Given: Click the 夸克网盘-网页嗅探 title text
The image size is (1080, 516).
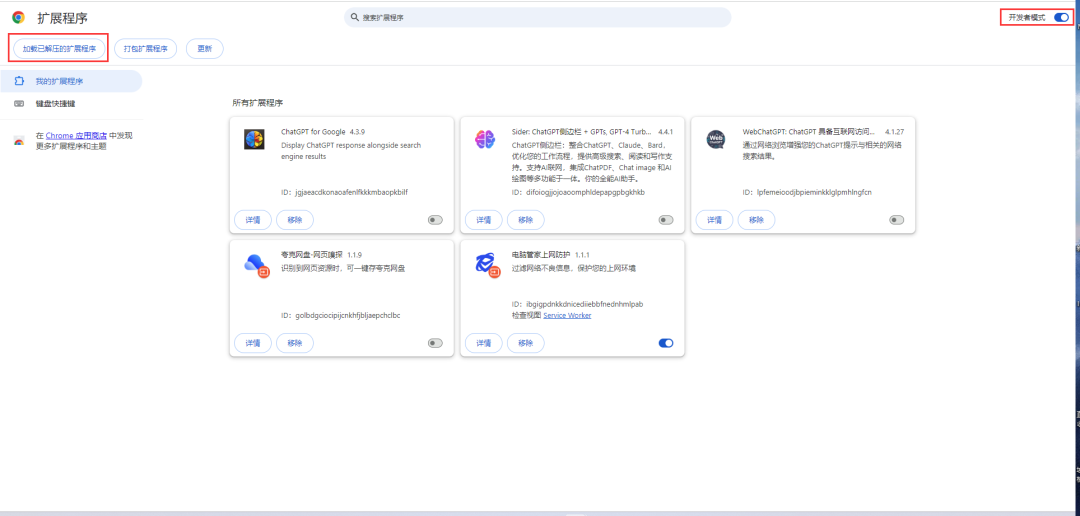Looking at the screenshot, I should 312,254.
